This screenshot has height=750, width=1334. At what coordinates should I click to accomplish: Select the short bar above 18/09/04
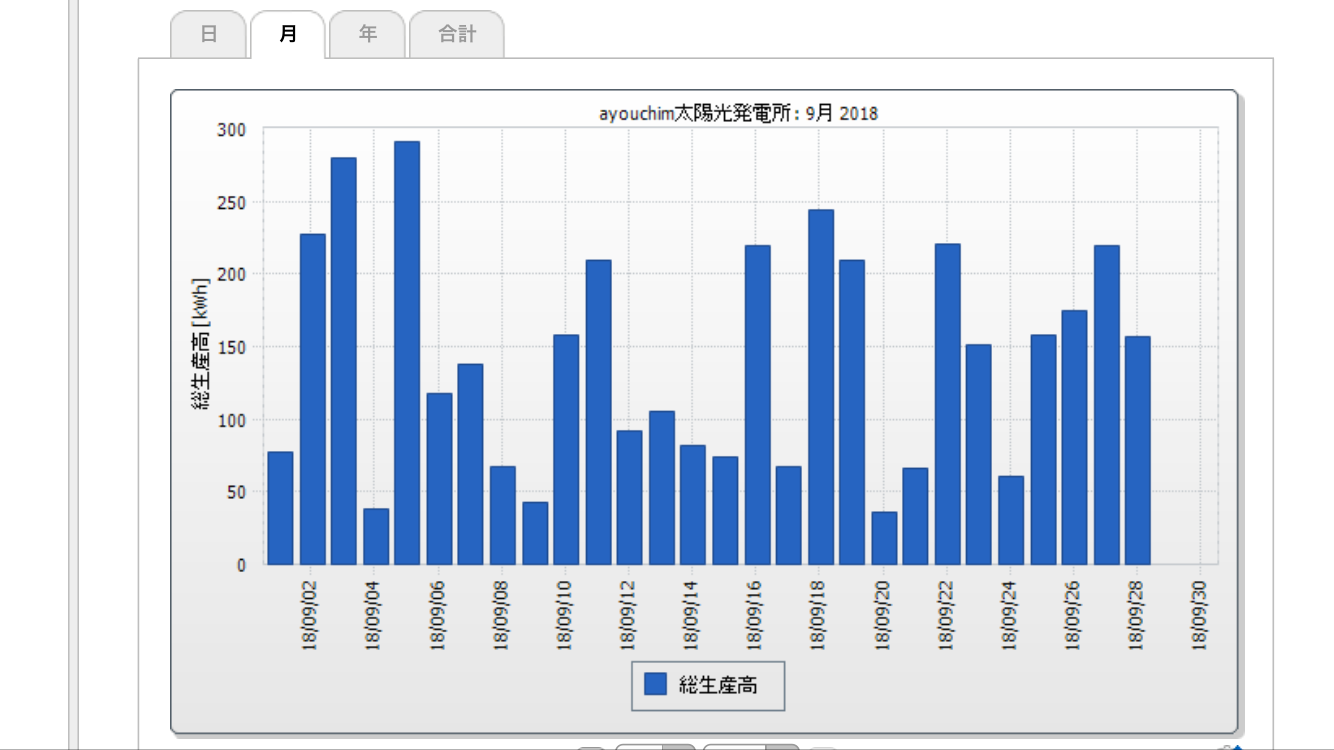pyautogui.click(x=375, y=537)
